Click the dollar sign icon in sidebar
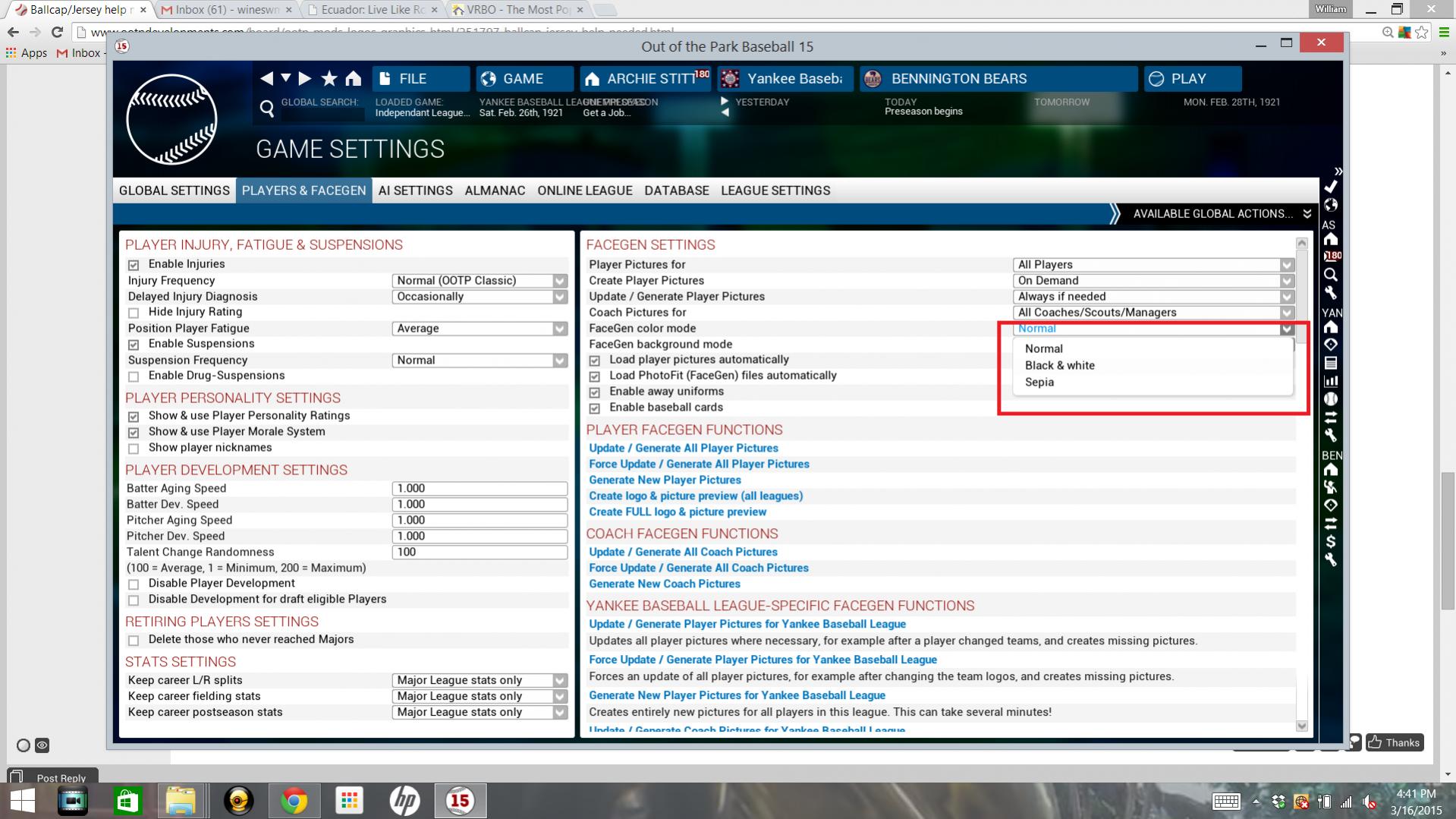The width and height of the screenshot is (1456, 819). click(x=1331, y=542)
